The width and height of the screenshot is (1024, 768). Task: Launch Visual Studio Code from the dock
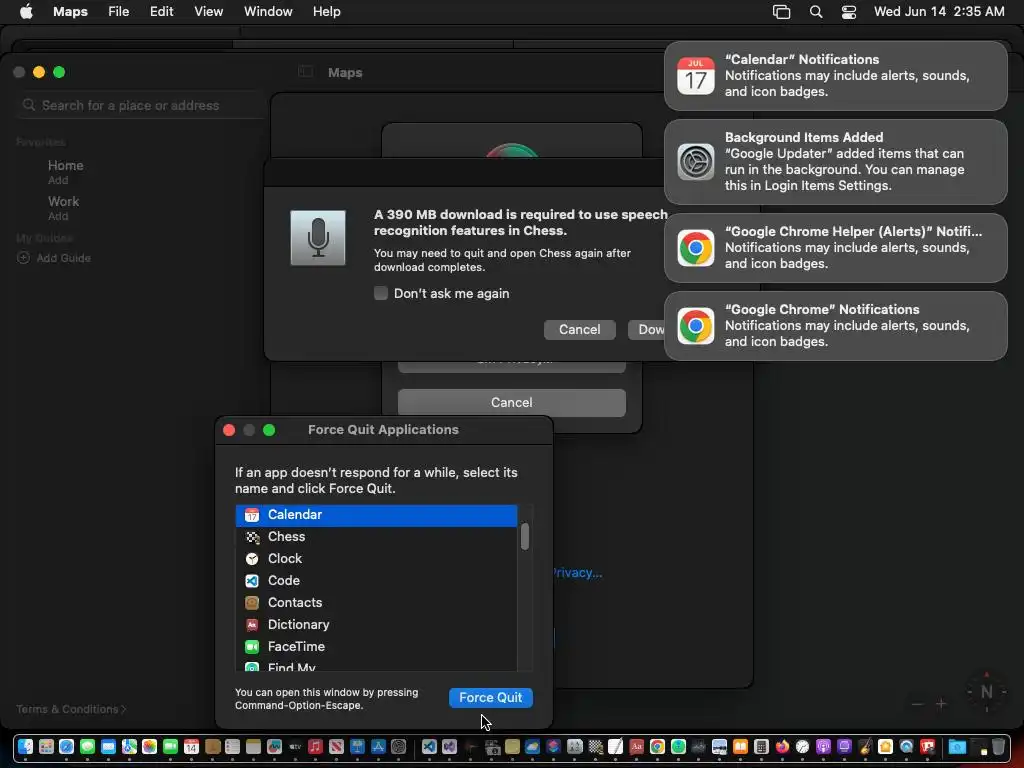point(429,746)
